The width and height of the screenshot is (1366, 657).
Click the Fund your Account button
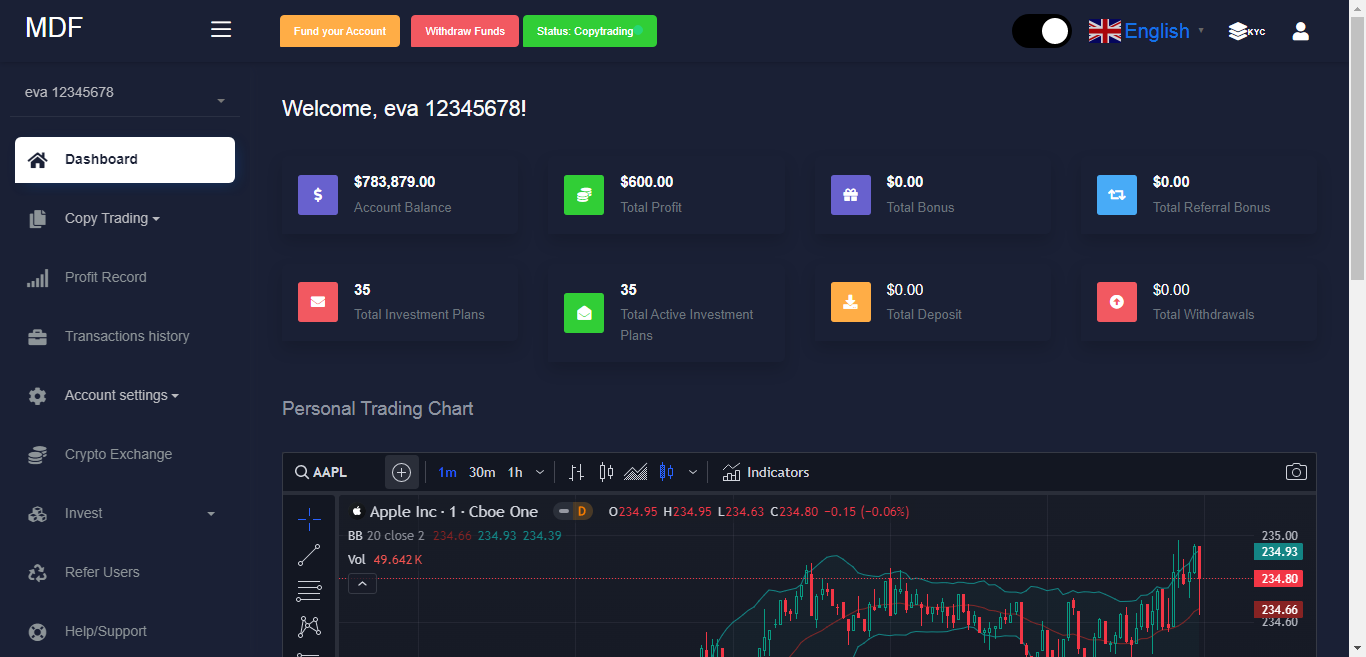[x=340, y=31]
